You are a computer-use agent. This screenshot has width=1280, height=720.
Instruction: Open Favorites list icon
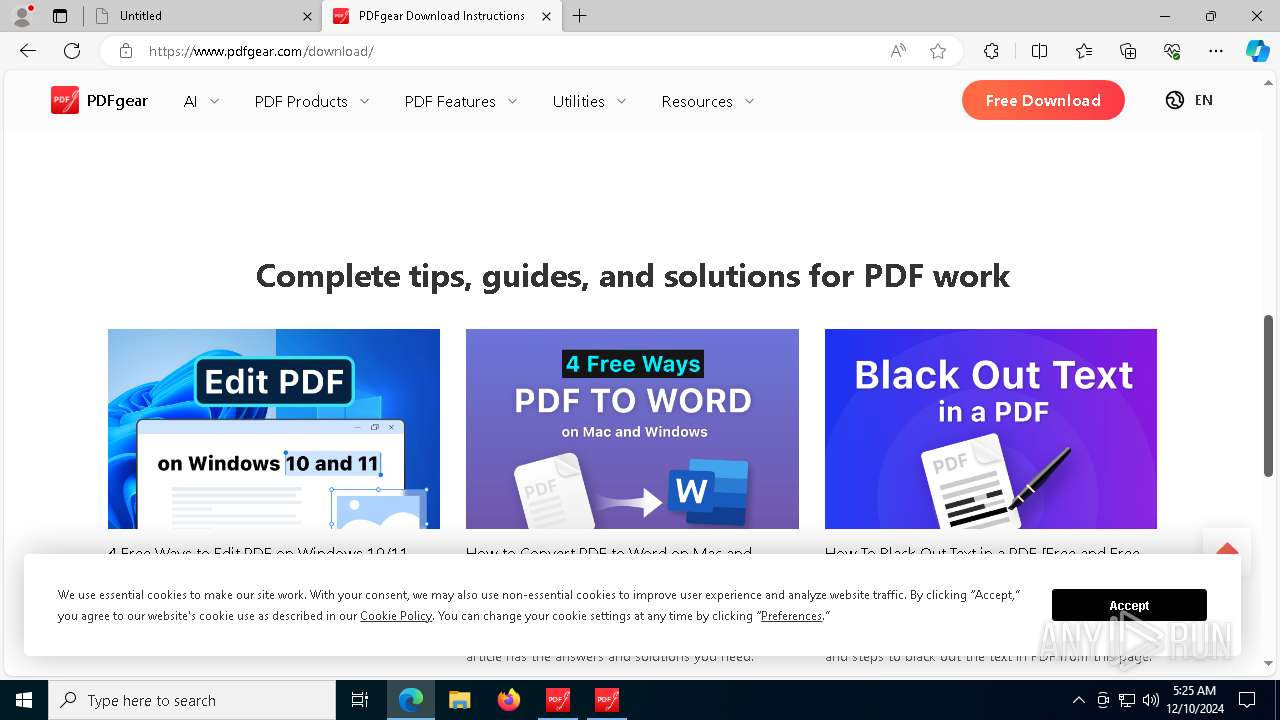[x=1084, y=51]
